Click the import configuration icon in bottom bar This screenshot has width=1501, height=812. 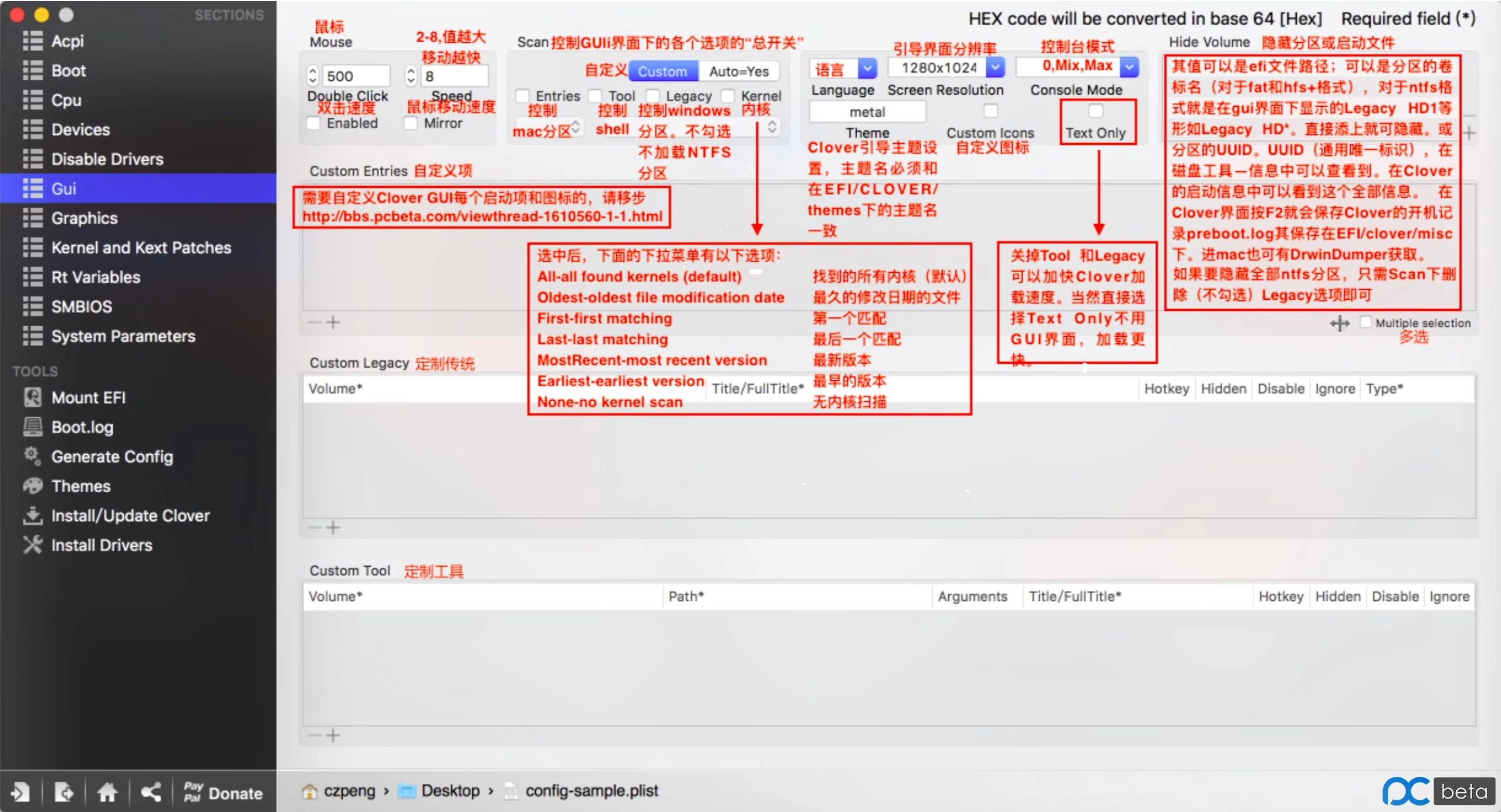point(20,793)
